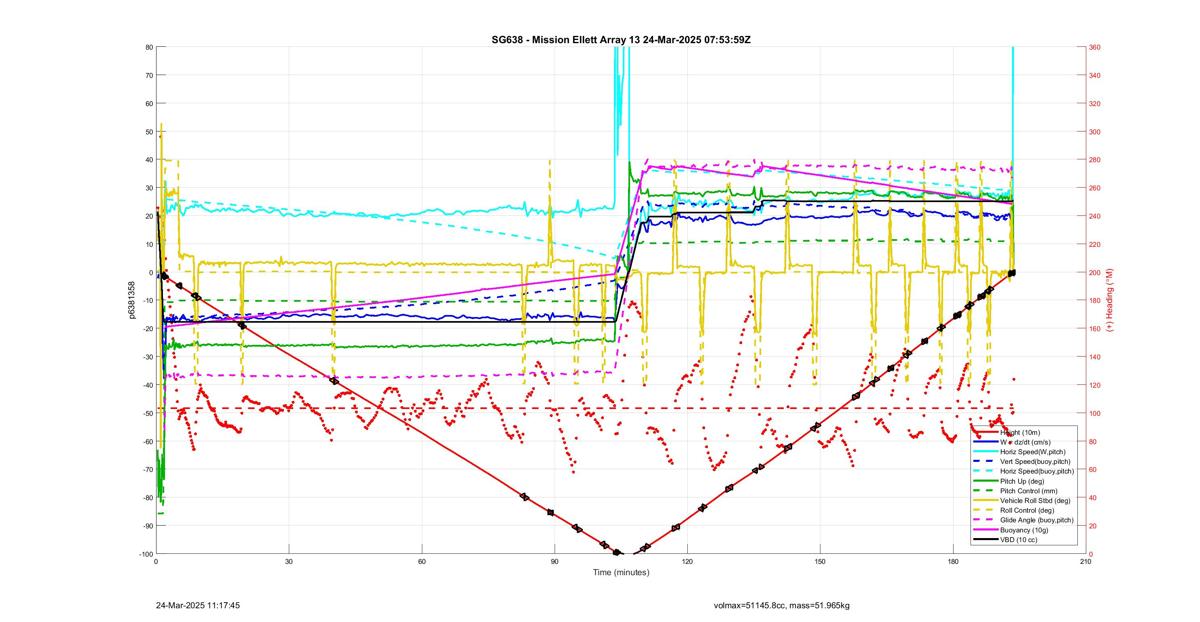This screenshot has height=622, width=1200.
Task: Click right heading axis tick '300'
Action: (x=1095, y=132)
